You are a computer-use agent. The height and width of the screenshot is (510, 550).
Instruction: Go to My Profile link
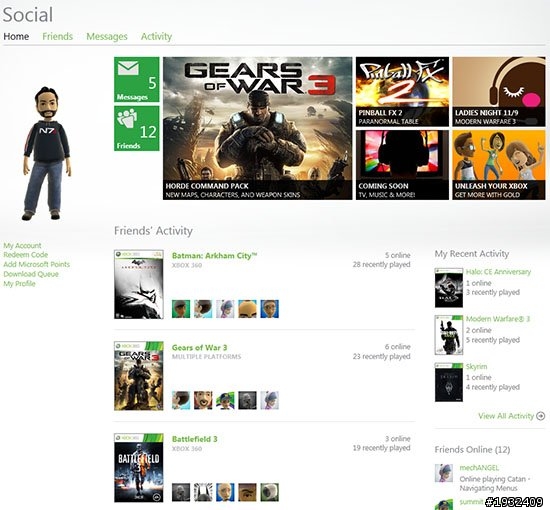tap(19, 284)
